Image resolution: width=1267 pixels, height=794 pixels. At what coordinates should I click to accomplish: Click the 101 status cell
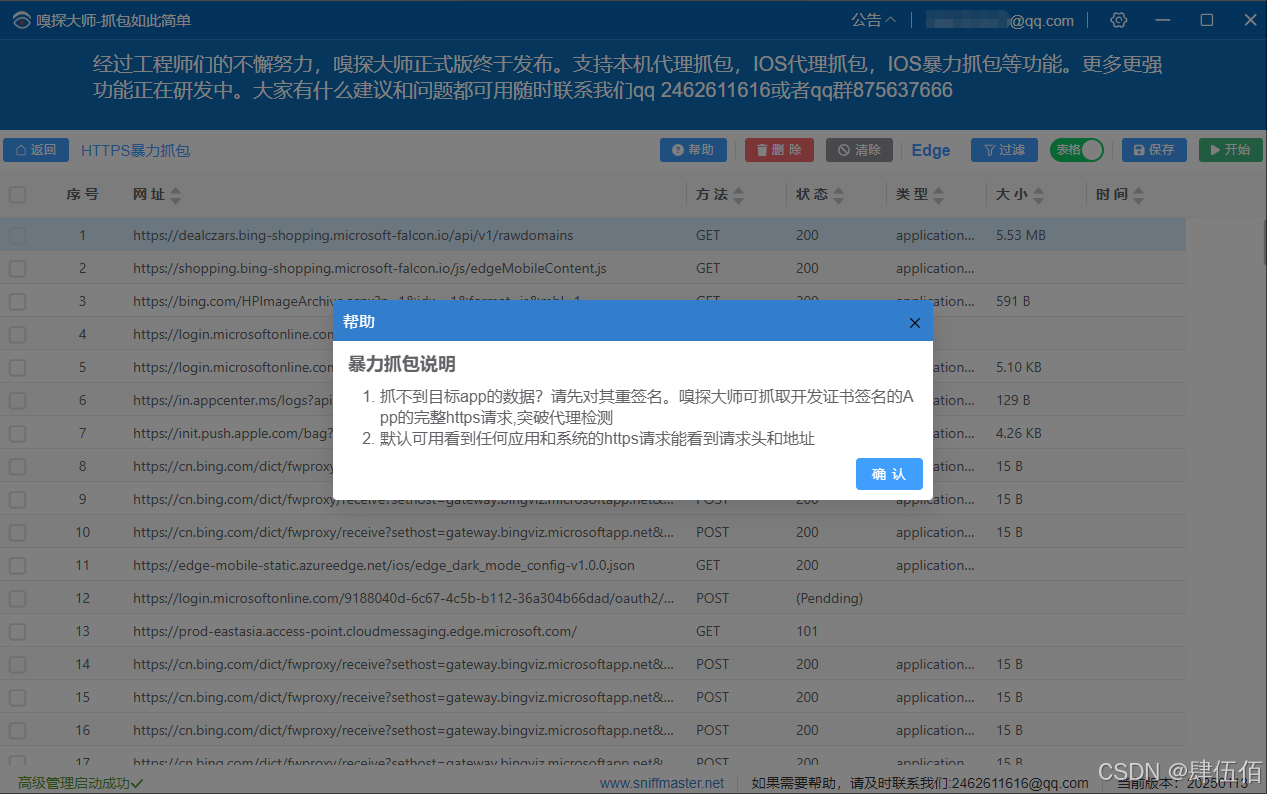tap(807, 632)
